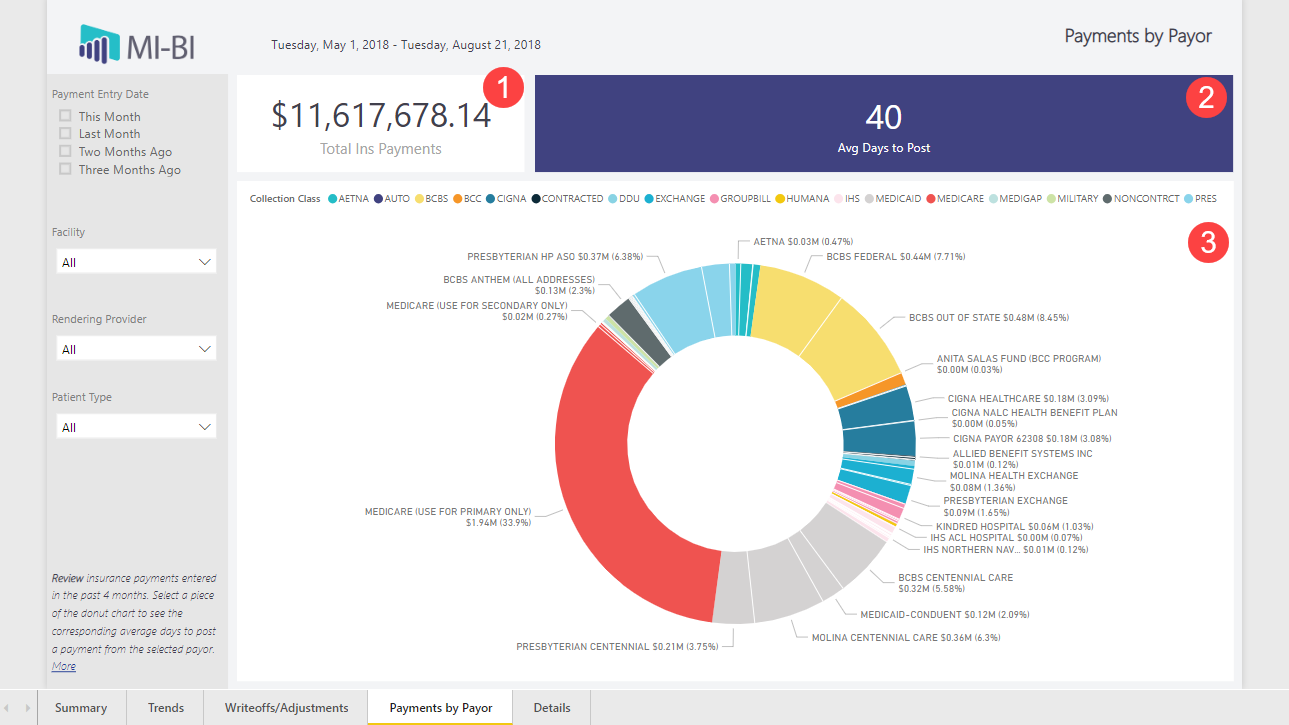Click the HUMANA legend marker
This screenshot has width=1289, height=725.
coord(780,199)
